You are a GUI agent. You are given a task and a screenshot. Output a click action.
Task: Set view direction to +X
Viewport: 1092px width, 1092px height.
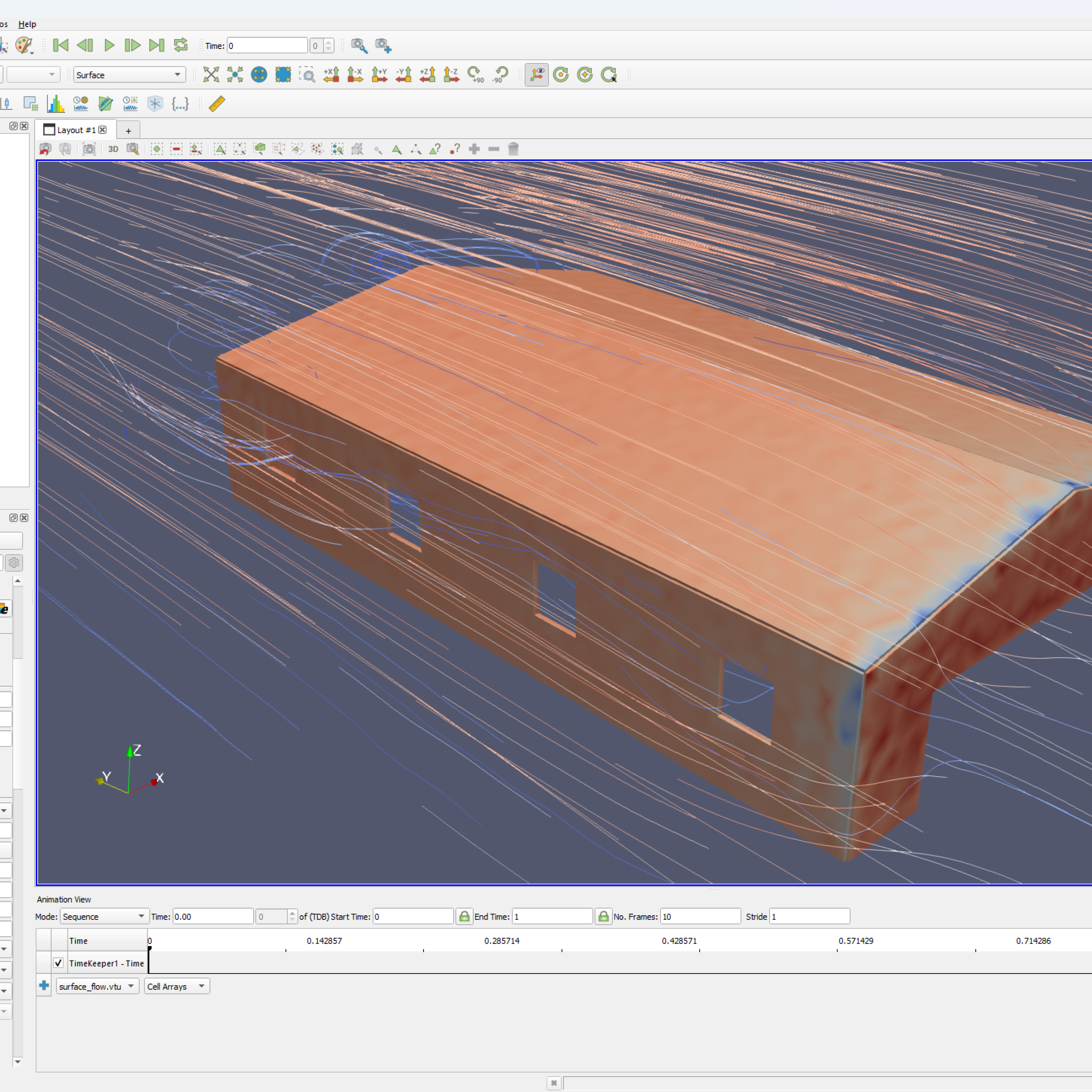pos(331,74)
